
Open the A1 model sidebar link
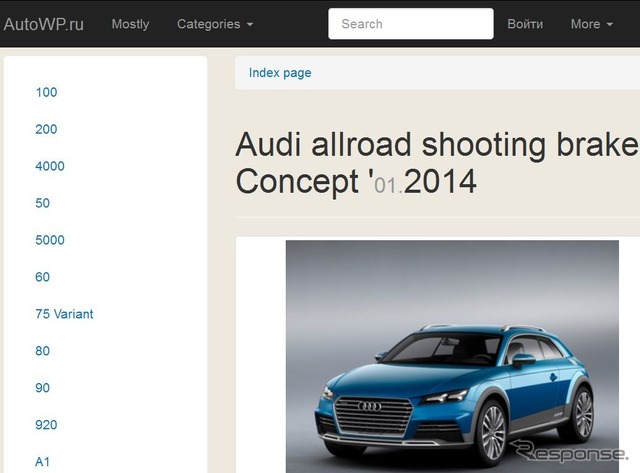pos(42,462)
